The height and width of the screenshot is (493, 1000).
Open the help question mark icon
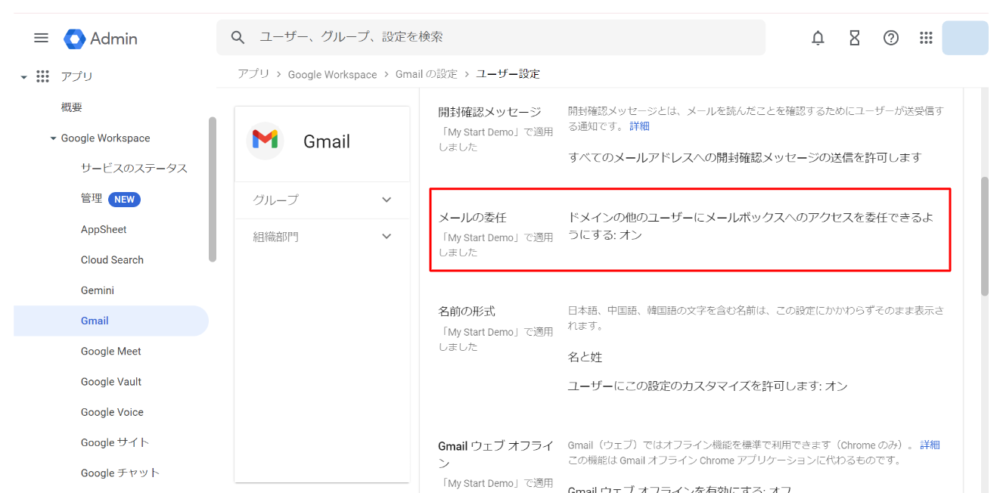point(890,38)
